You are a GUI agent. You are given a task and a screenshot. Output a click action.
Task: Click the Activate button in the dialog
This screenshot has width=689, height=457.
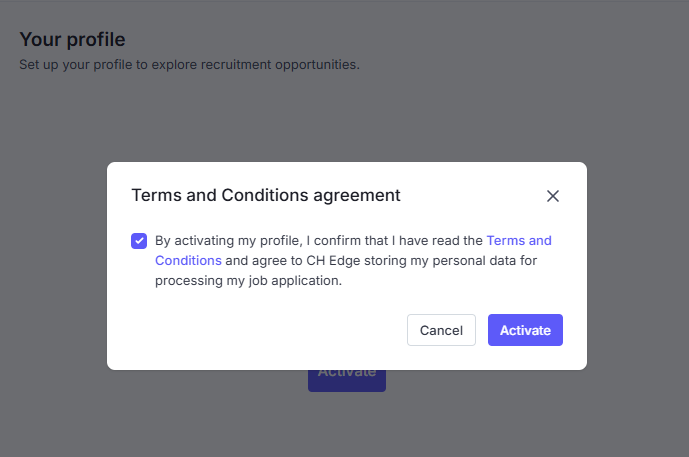point(525,330)
